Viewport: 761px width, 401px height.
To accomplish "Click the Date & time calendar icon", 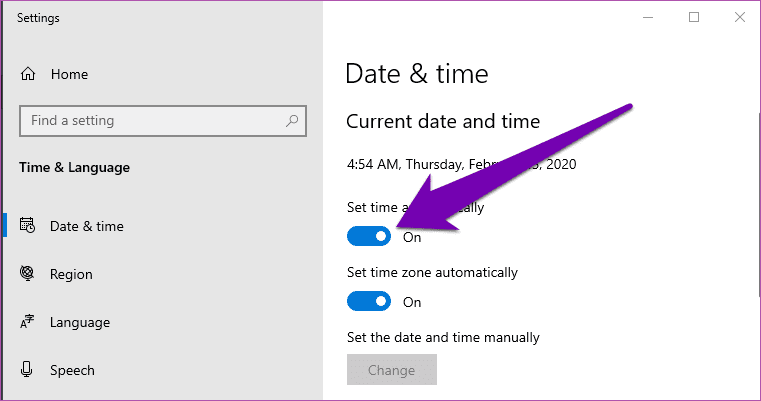I will 27,225.
